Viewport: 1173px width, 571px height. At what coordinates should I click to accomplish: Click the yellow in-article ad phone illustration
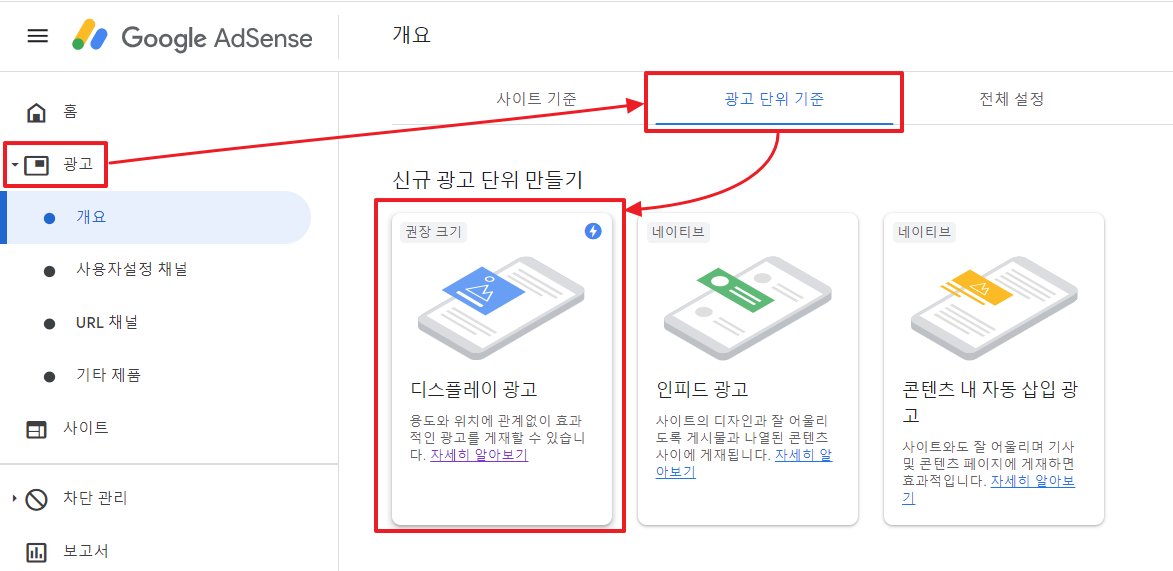[993, 308]
